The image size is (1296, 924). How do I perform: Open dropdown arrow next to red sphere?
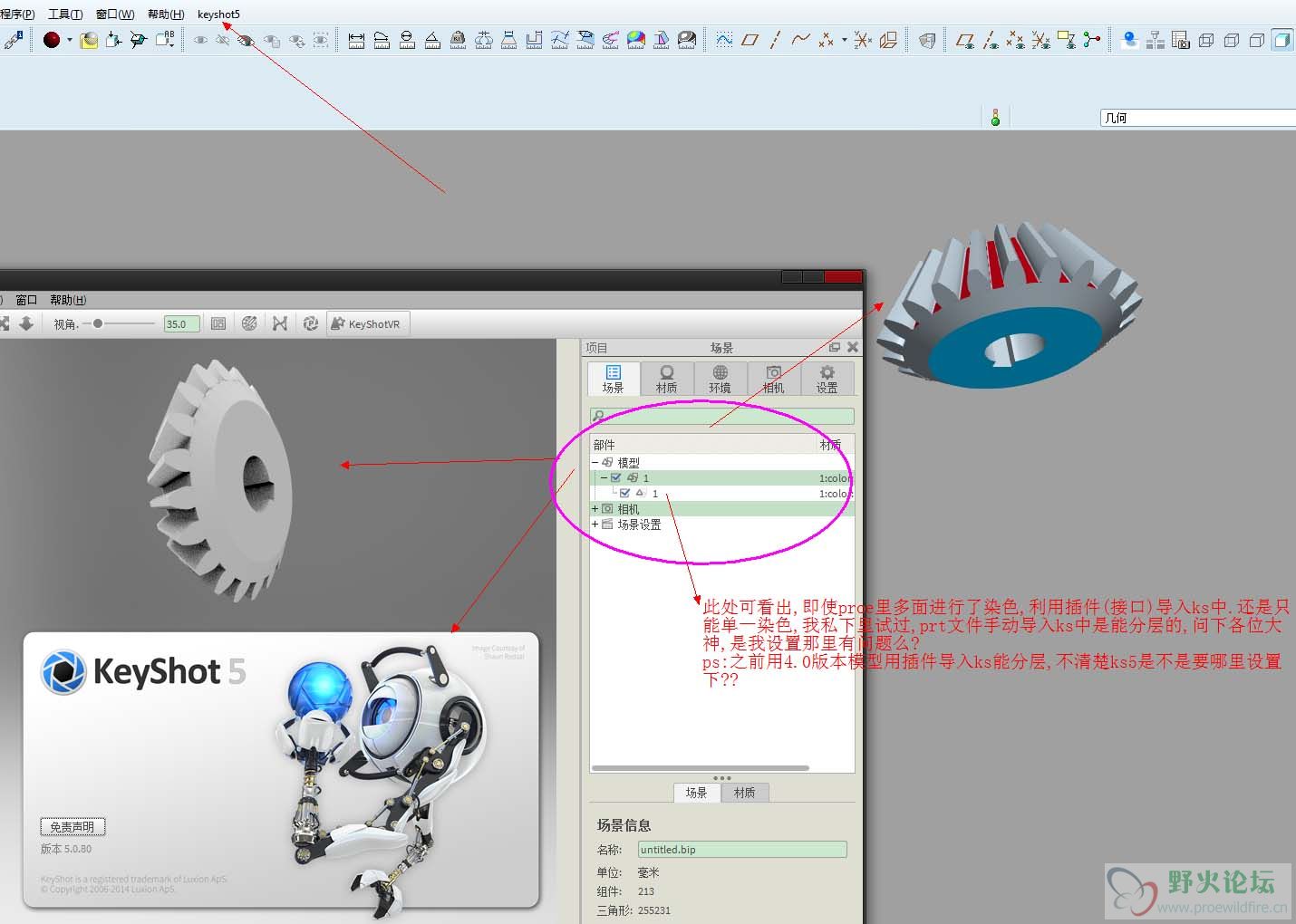pos(70,40)
